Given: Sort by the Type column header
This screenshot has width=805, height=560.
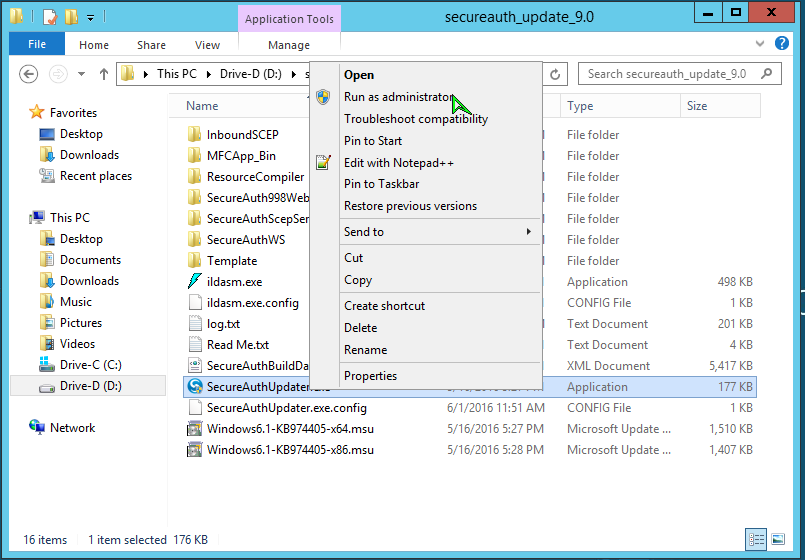Looking at the screenshot, I should click(620, 106).
